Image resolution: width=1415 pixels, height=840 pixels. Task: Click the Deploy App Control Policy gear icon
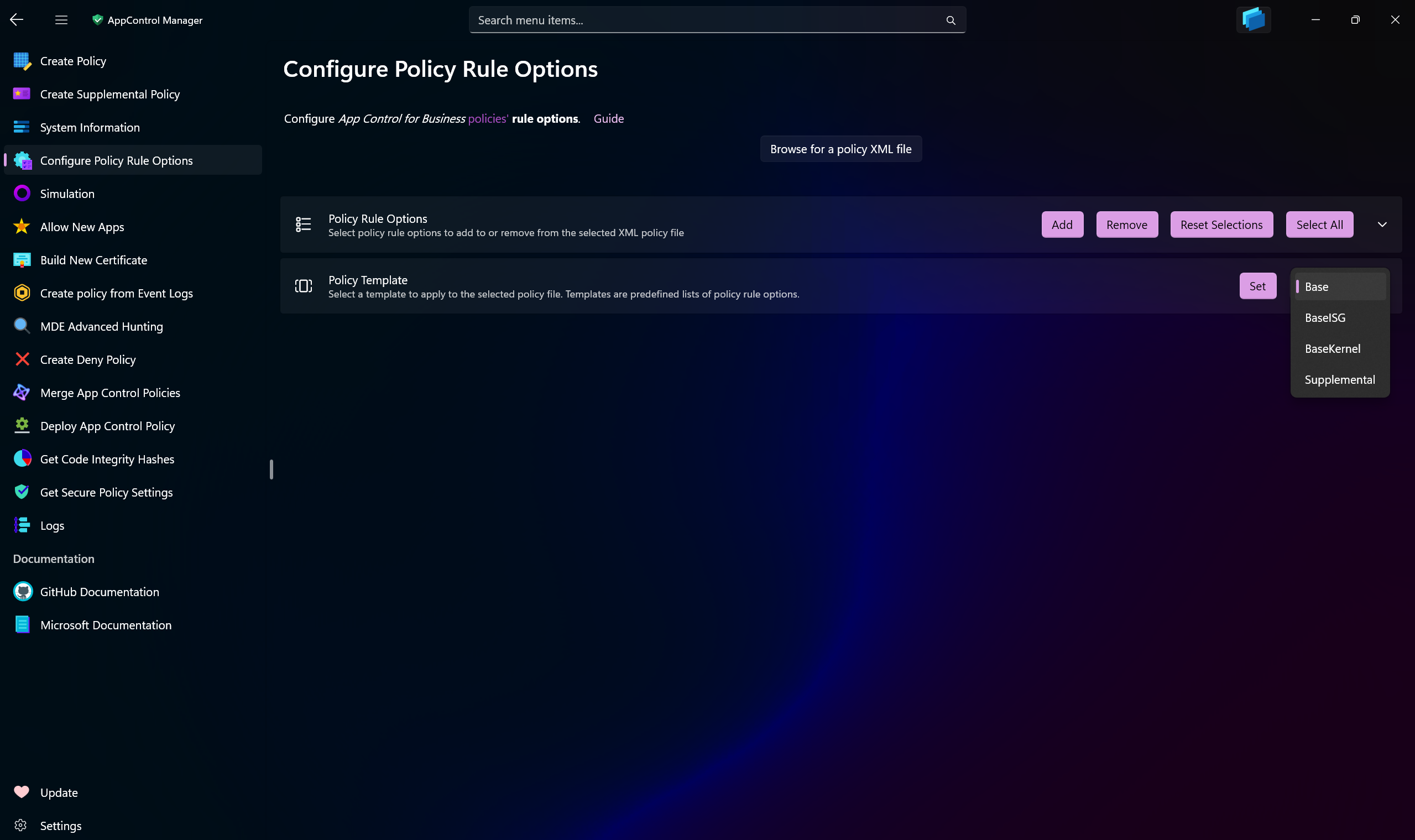point(22,426)
